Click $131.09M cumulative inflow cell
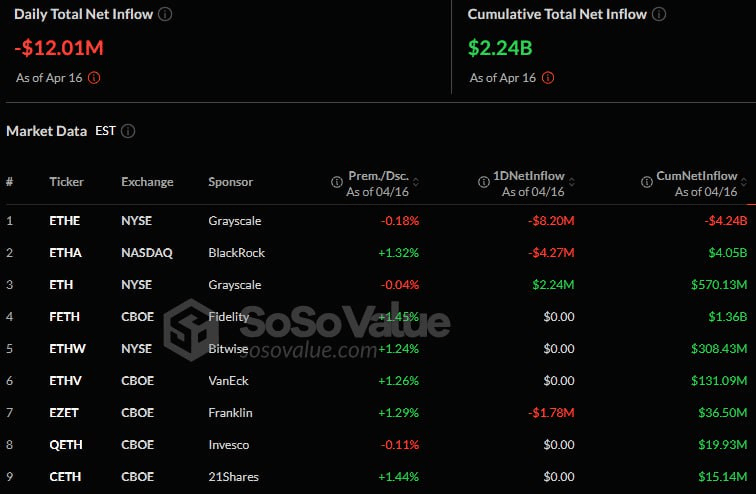Viewport: 756px width, 494px height. pos(719,381)
